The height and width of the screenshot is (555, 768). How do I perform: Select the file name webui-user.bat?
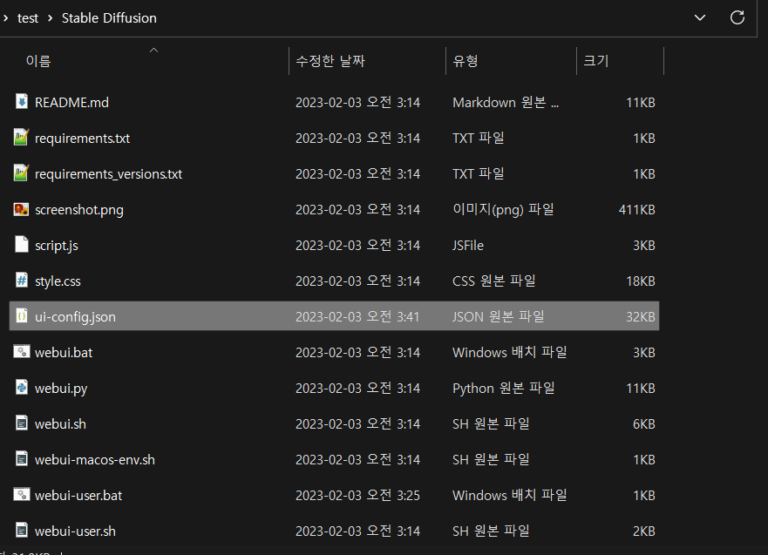[x=78, y=496]
